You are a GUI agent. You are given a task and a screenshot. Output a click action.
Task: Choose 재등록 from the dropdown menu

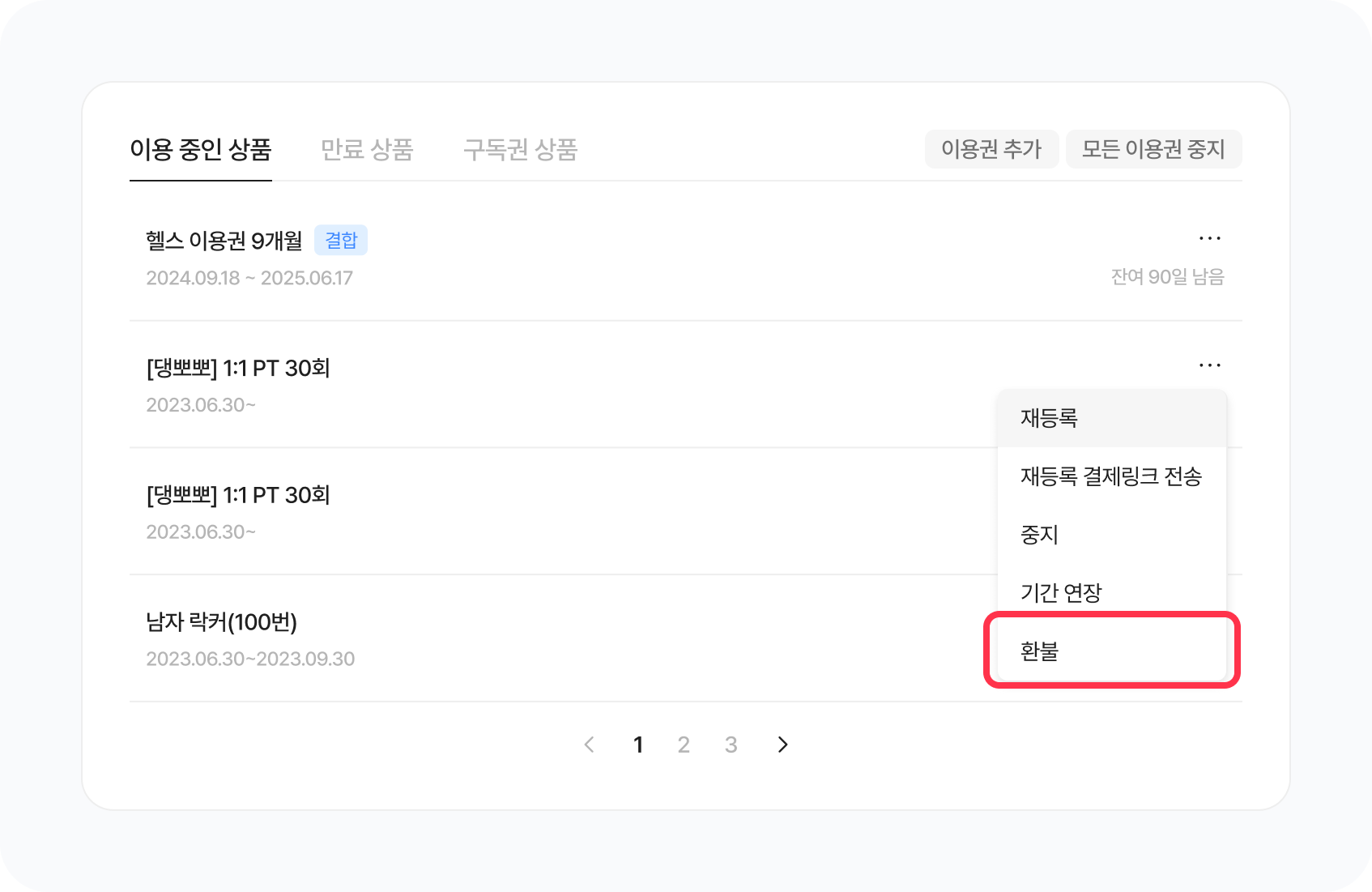point(1049,418)
